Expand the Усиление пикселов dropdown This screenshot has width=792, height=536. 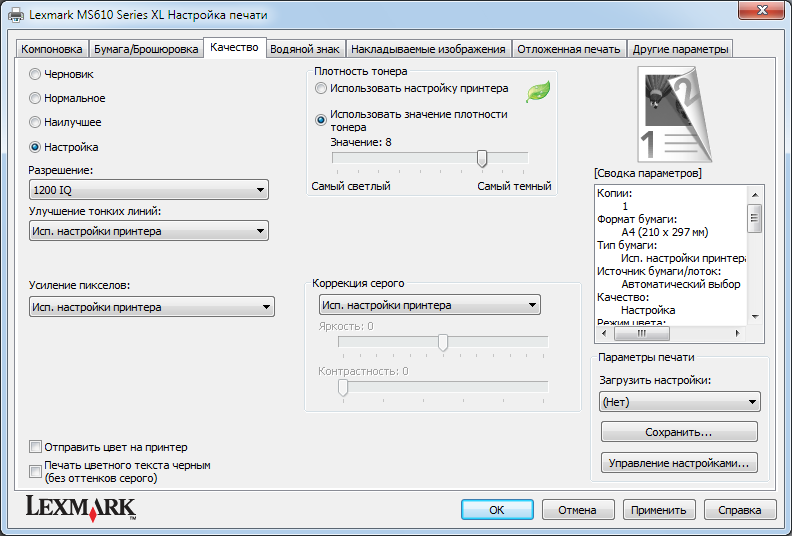point(152,307)
